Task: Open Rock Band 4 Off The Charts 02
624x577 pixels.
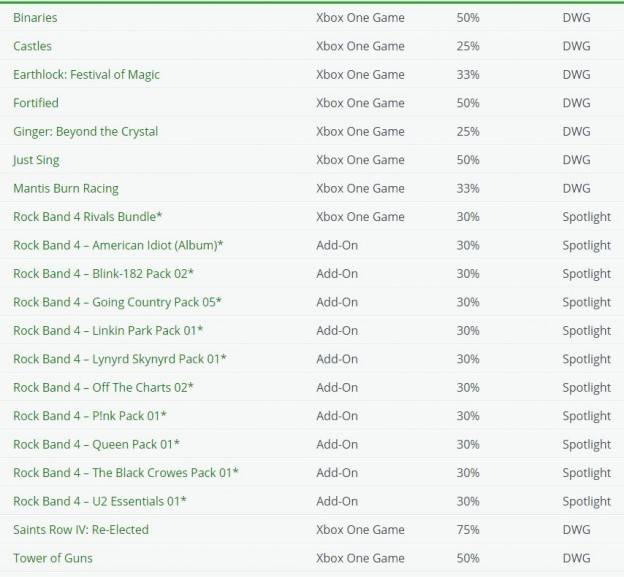Action: [x=103, y=388]
